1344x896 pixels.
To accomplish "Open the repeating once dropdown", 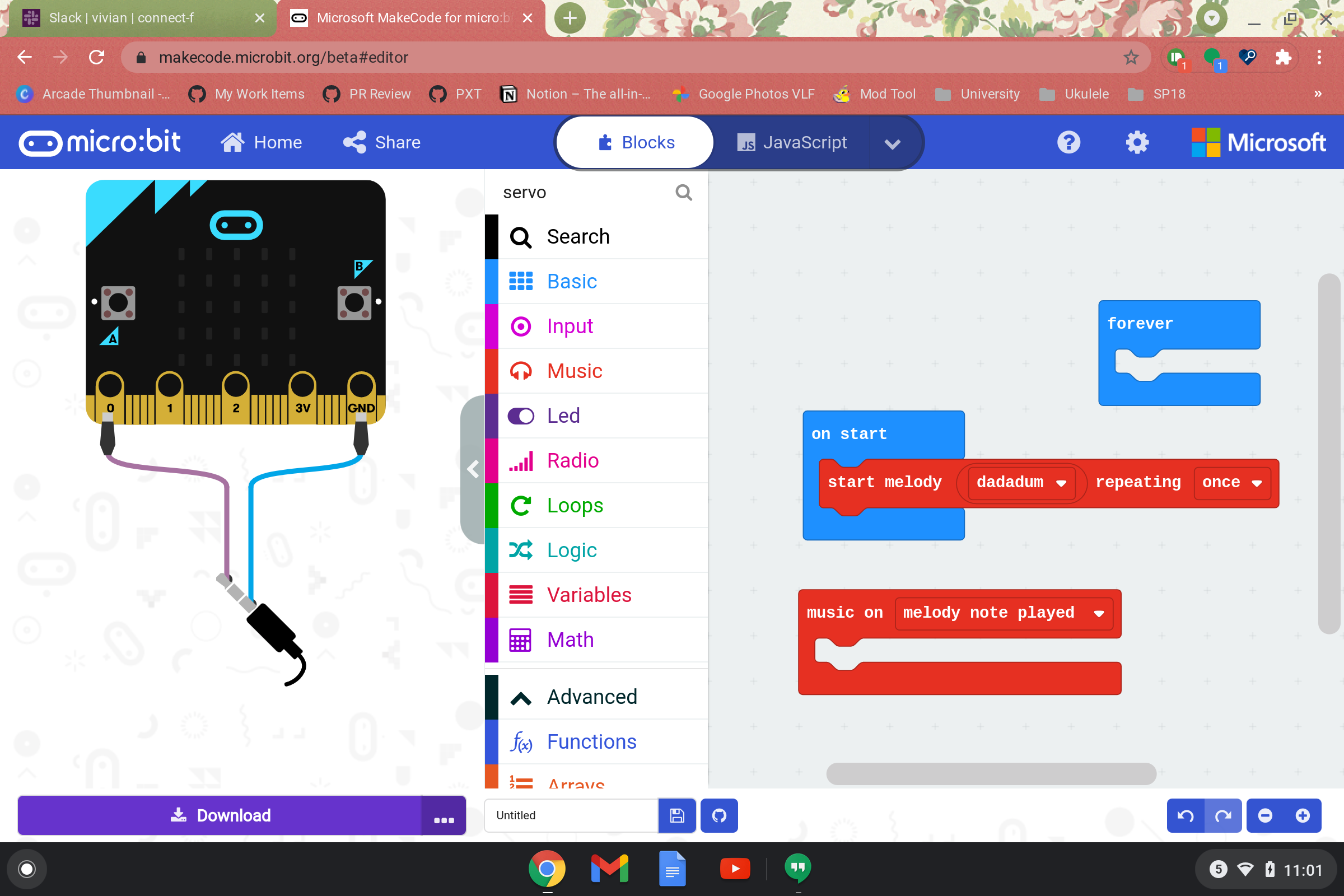I will (1232, 482).
